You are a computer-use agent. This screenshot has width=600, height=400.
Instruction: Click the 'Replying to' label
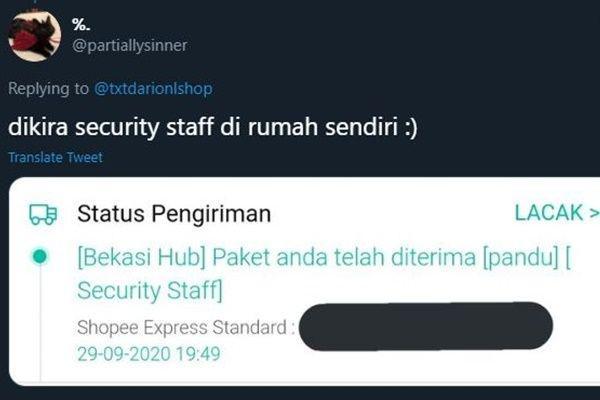48,88
